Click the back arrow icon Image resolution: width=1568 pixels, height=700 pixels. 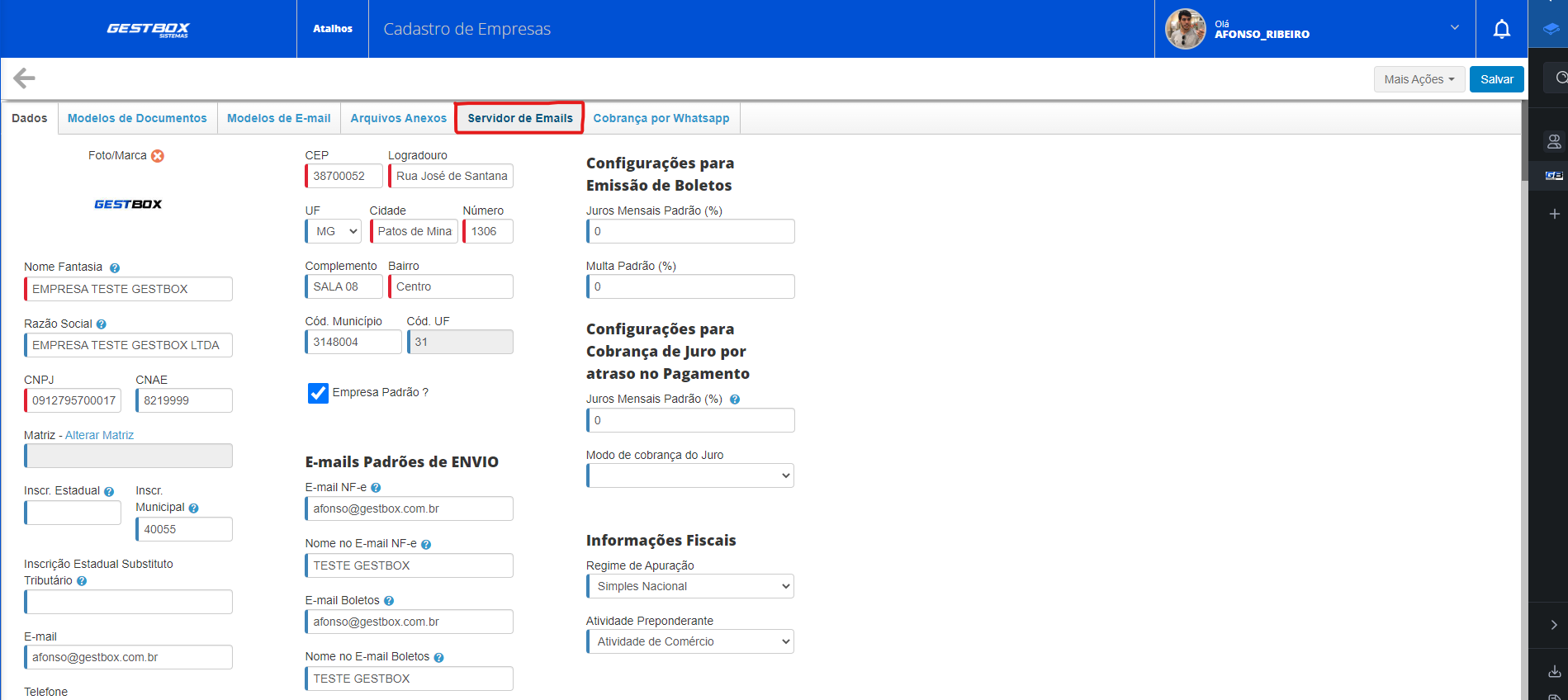tap(24, 78)
